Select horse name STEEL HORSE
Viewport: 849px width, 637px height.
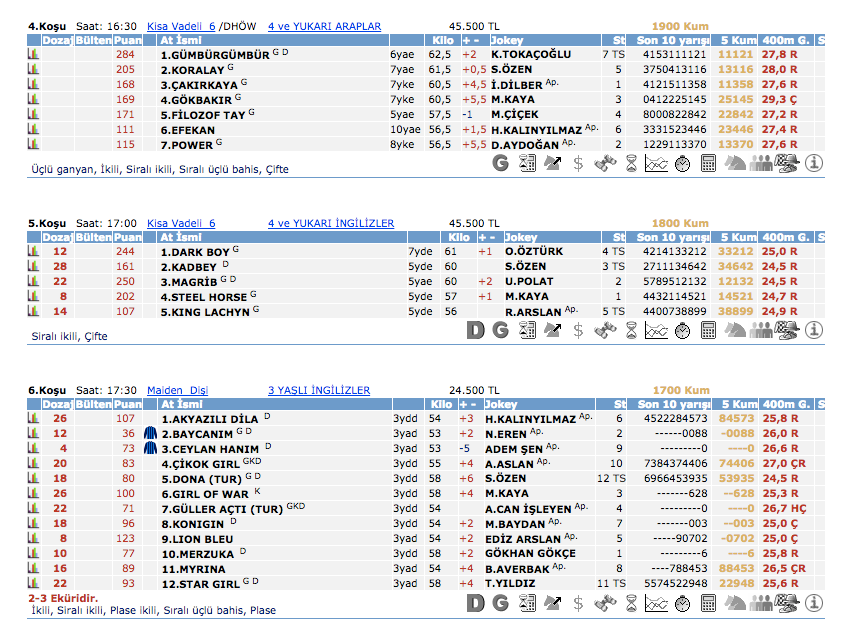207,297
